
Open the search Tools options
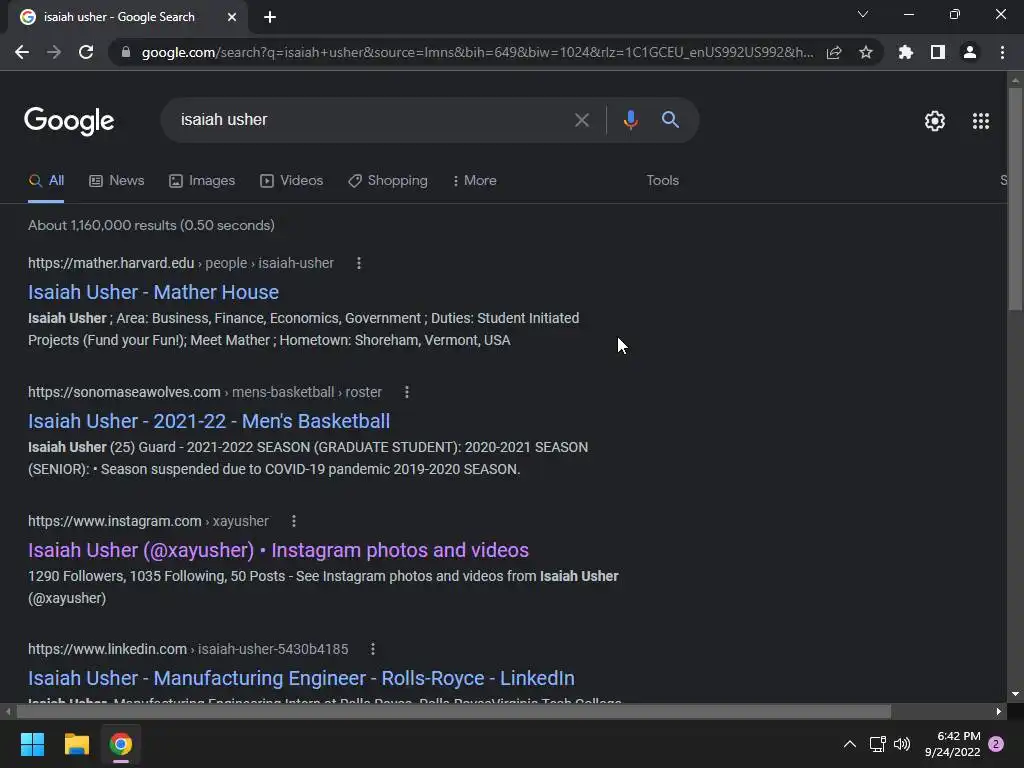[x=662, y=180]
